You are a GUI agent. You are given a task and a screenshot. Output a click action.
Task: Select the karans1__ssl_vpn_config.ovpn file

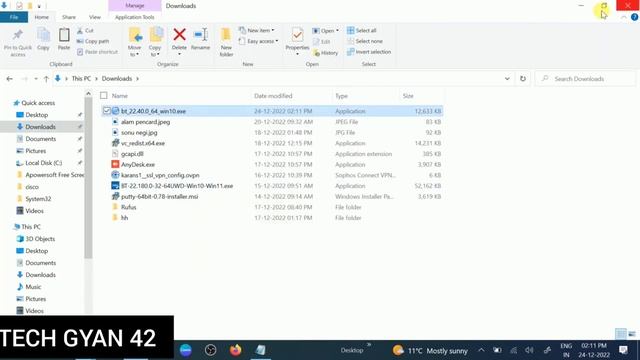coord(160,175)
